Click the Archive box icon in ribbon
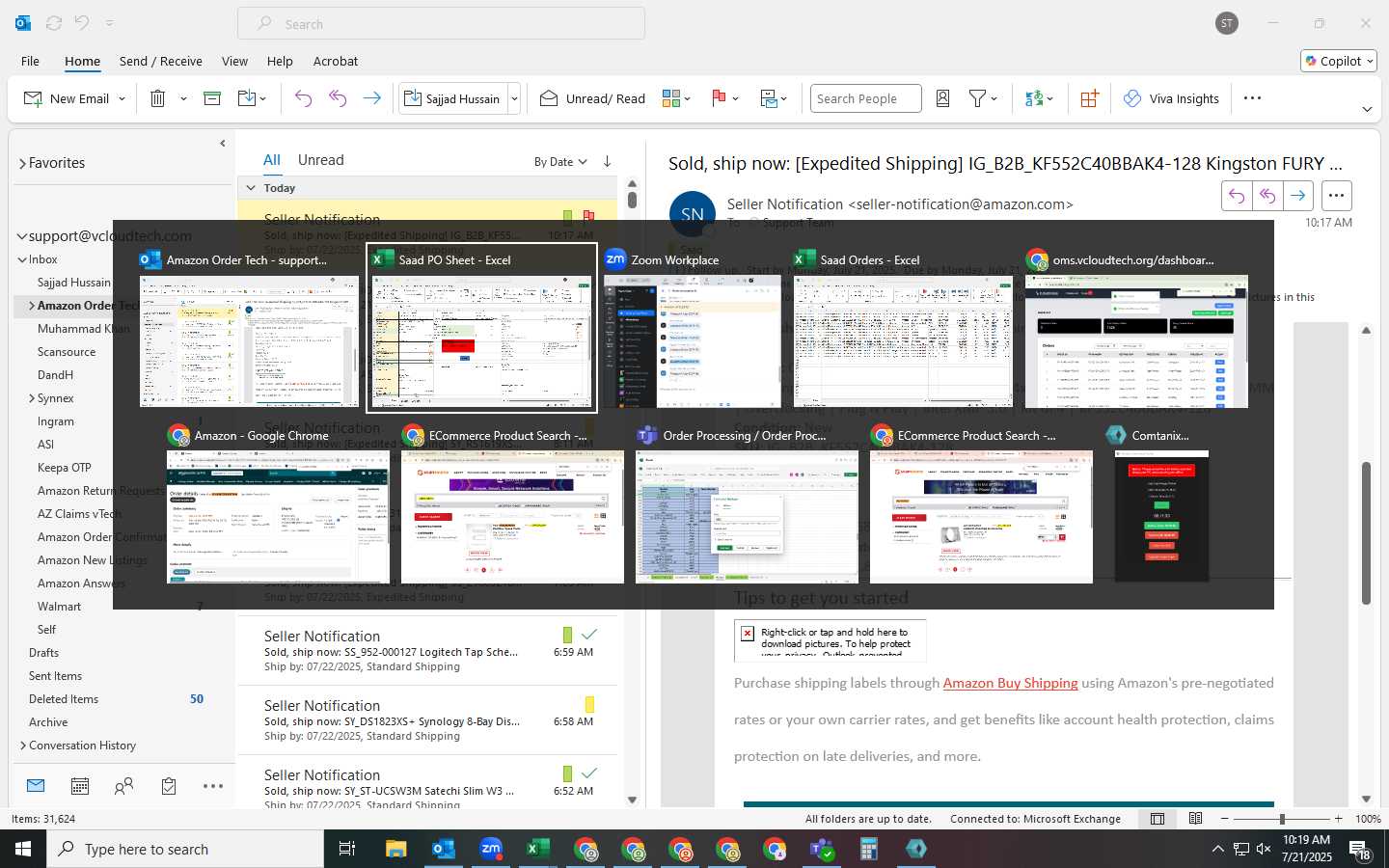Screen dimensions: 1389x868 [x=212, y=98]
